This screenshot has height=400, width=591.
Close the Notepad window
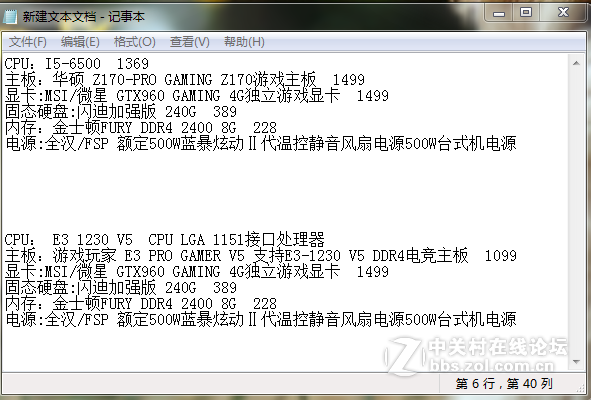click(x=563, y=13)
